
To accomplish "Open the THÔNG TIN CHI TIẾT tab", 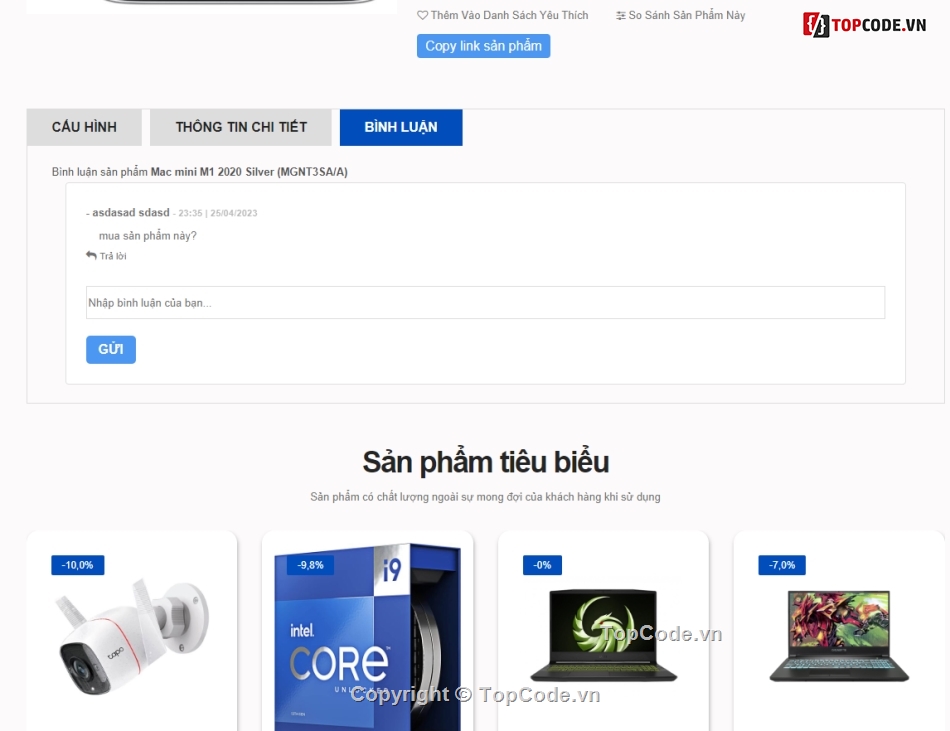I will coord(241,127).
